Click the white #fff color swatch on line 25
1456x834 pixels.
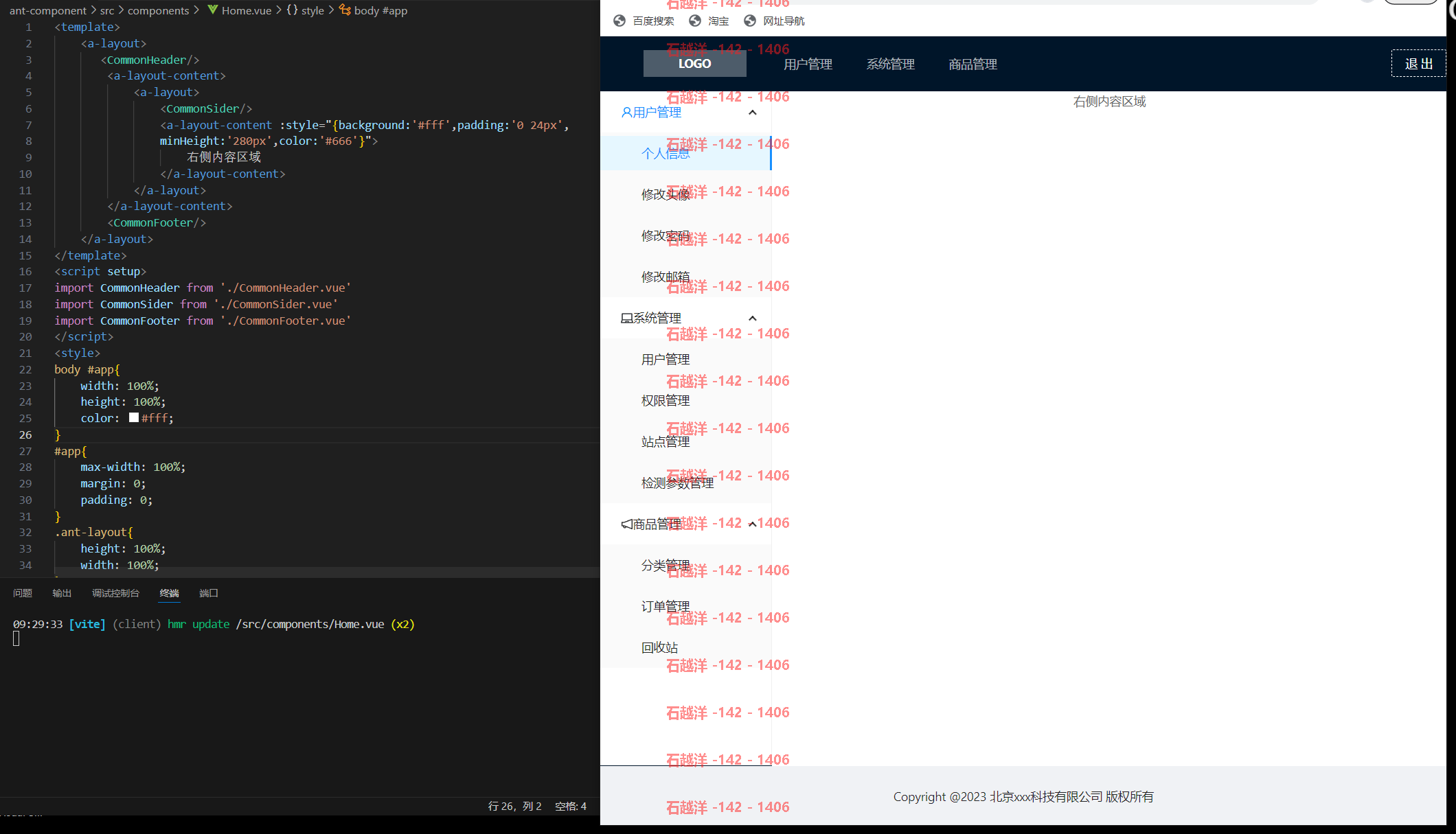[134, 417]
